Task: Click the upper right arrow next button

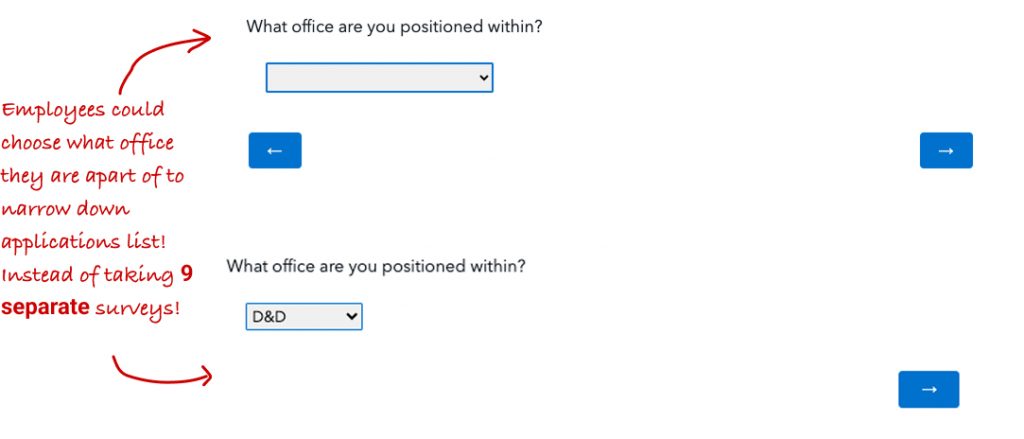Action: [x=946, y=151]
